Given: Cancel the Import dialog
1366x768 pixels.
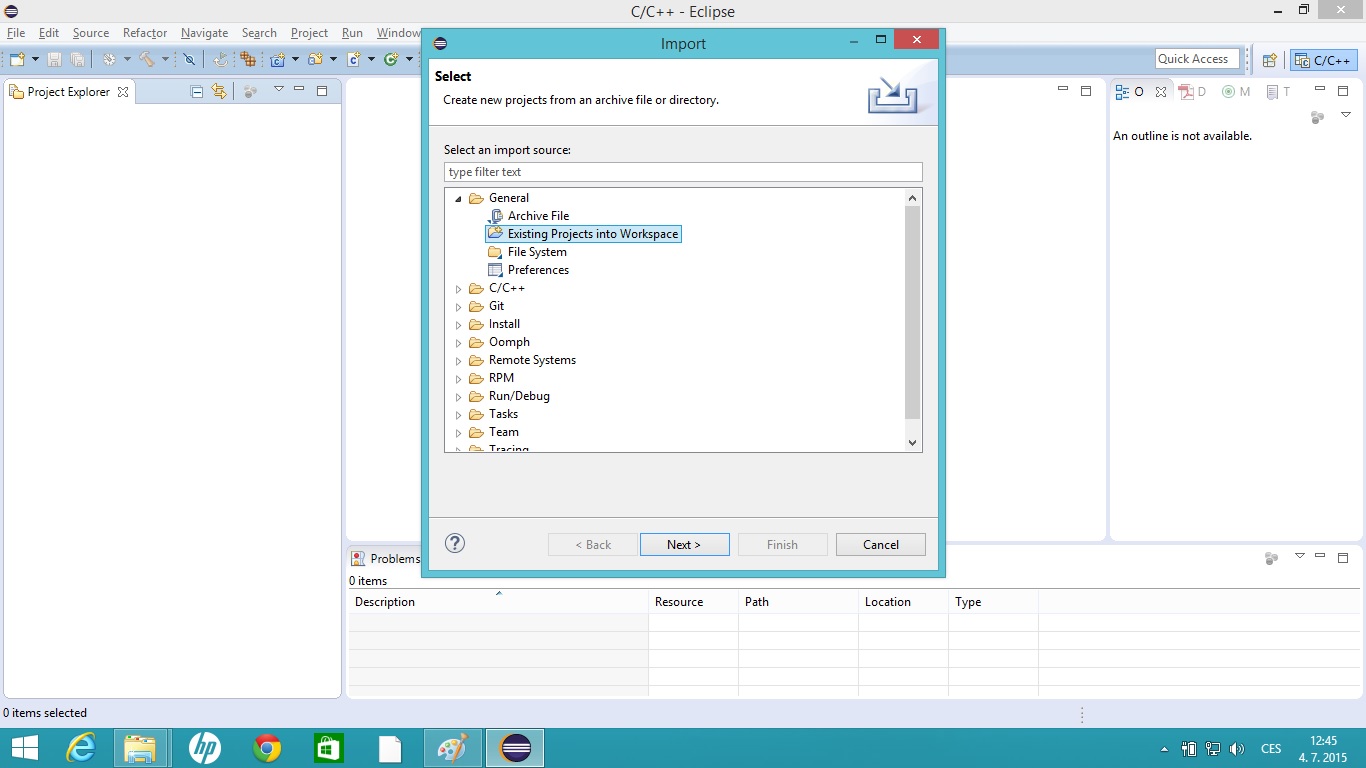Looking at the screenshot, I should pos(880,545).
